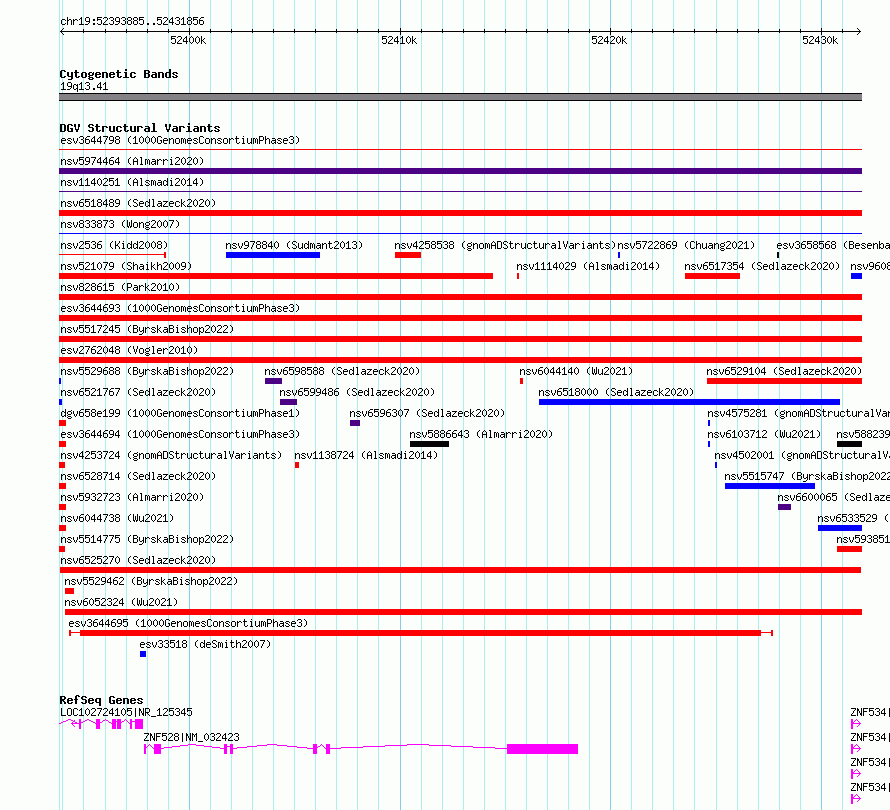
Task: Click the nsv5974464 thick purple bar
Action: pos(460,171)
